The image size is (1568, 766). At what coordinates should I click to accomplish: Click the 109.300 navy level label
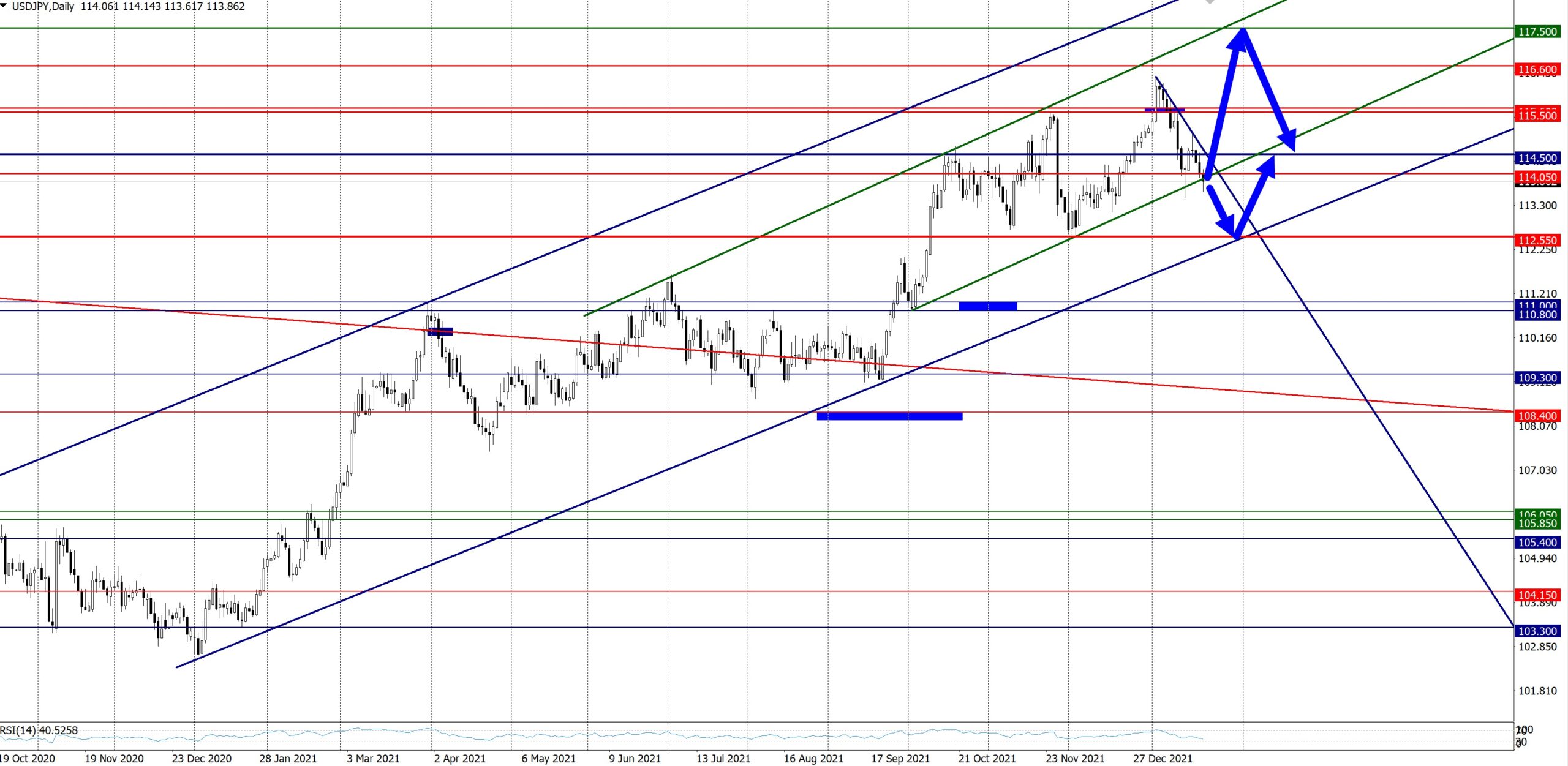(x=1537, y=378)
